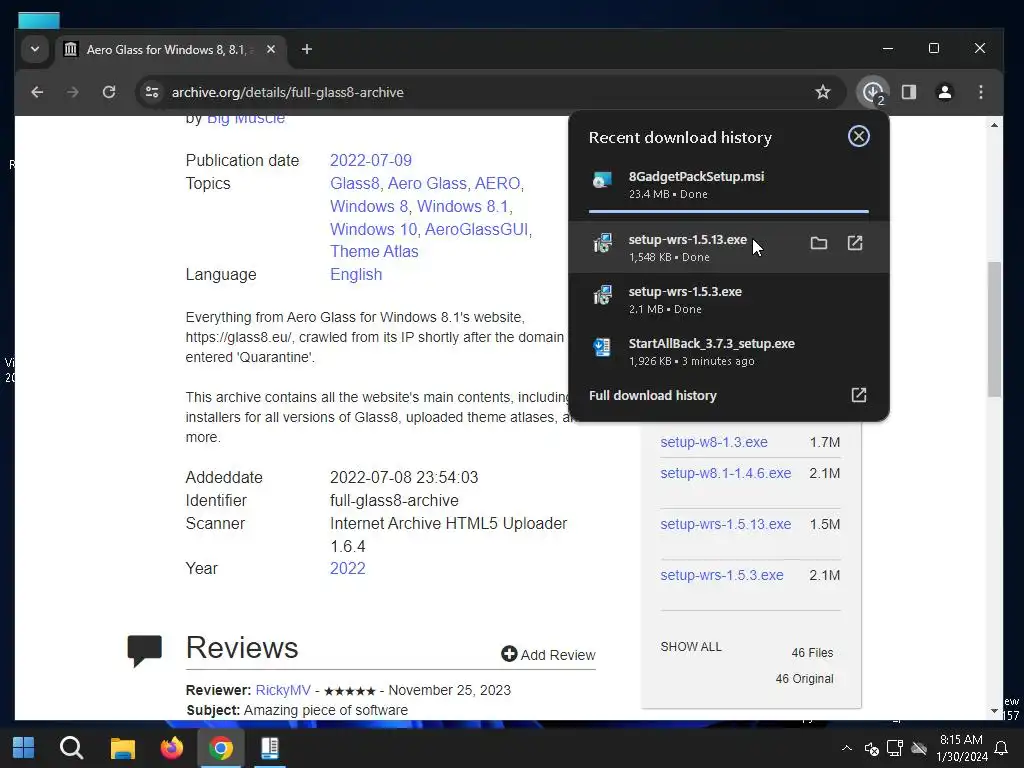1024x768 pixels.
Task: Open StartAllBack_3.7.3_setup.exe download entry
Action: pos(728,351)
